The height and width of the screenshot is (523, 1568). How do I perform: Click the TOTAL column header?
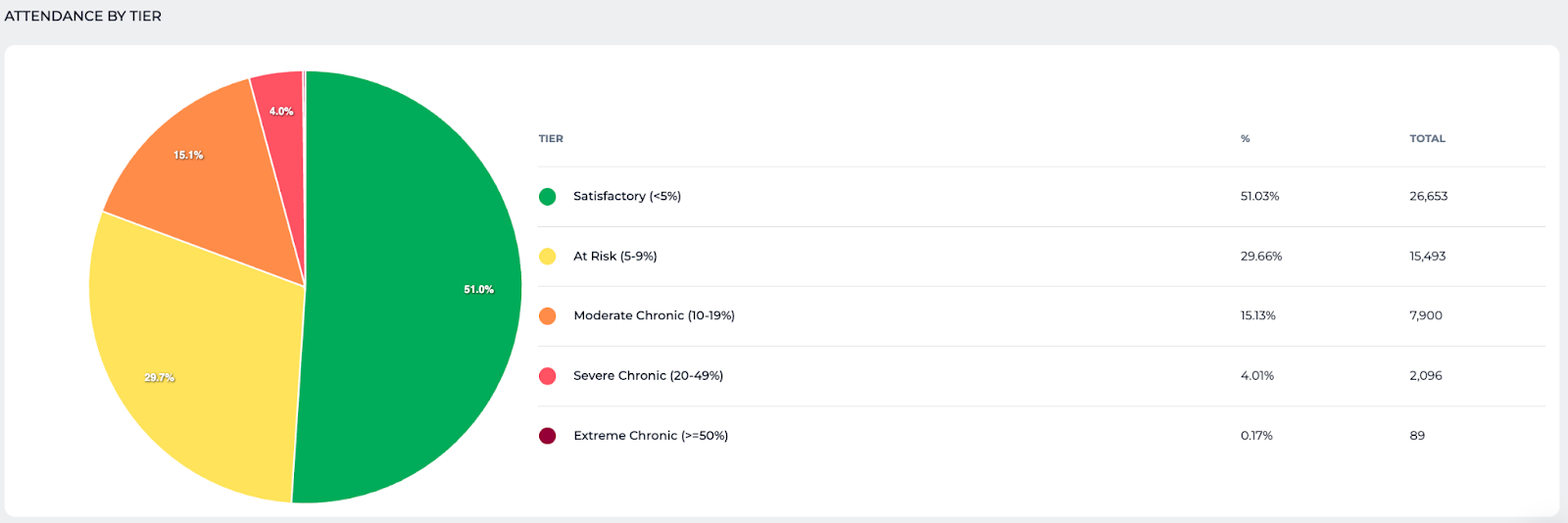click(x=1427, y=139)
